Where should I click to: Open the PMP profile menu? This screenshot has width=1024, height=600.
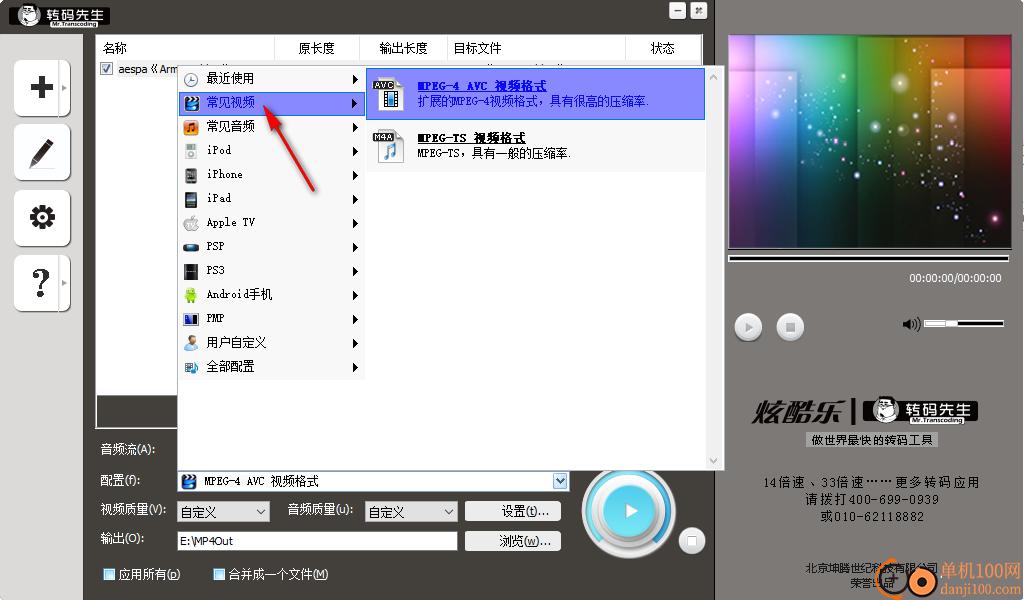(x=271, y=319)
